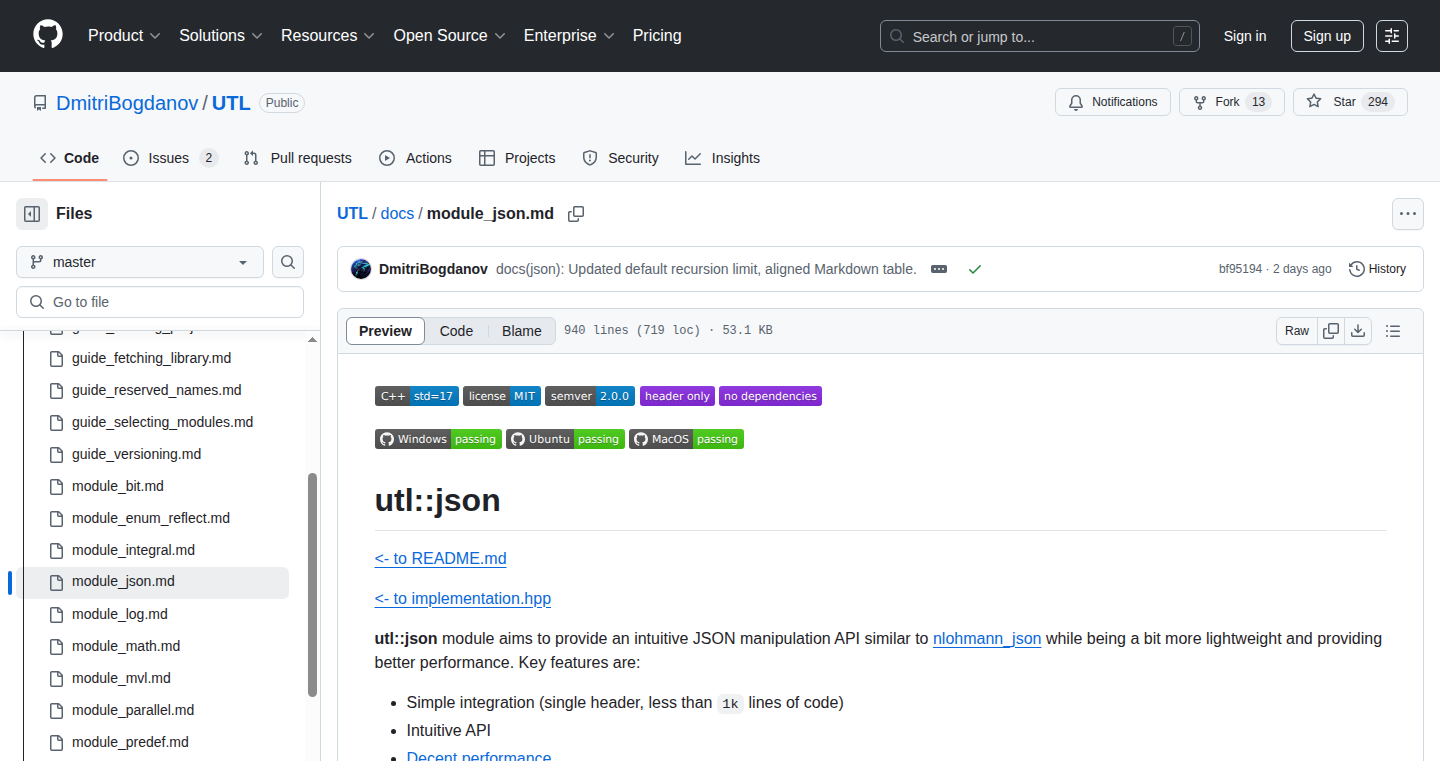Expand the Solutions menu
Viewport: 1440px width, 761px height.
[x=221, y=36]
